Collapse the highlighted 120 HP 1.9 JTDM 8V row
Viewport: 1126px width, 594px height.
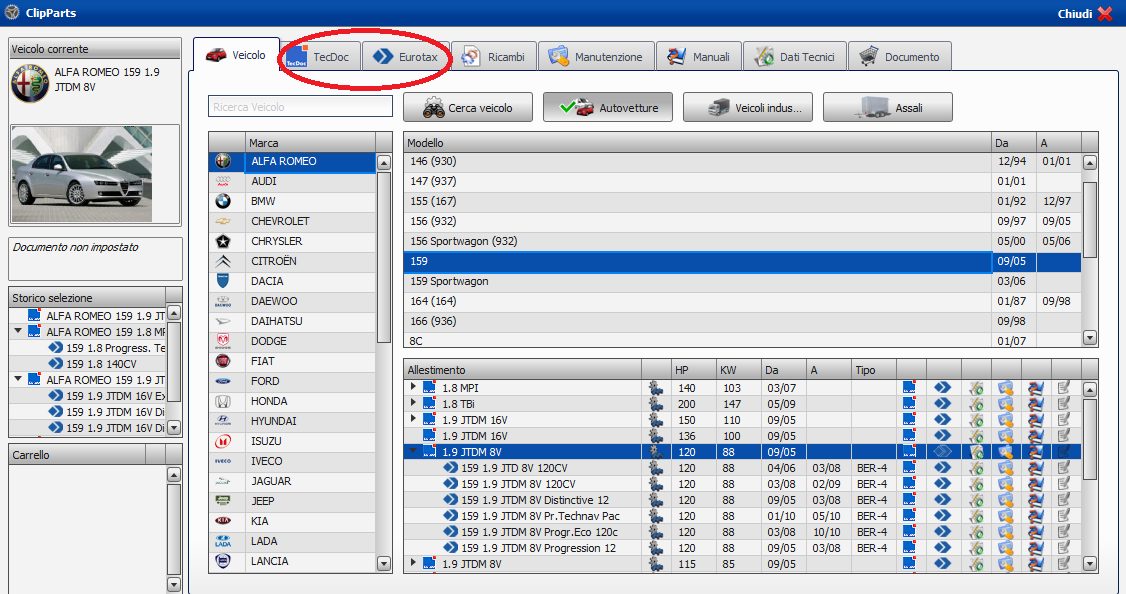point(414,452)
